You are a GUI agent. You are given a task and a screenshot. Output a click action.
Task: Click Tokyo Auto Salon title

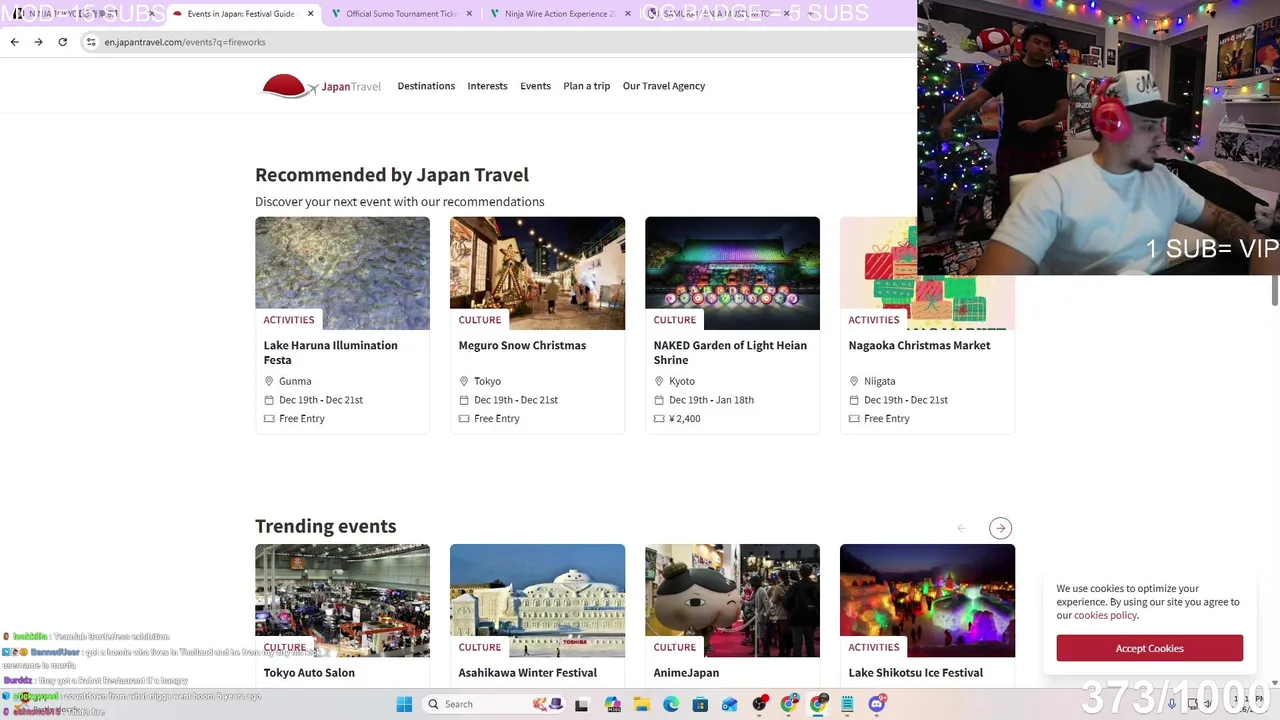point(309,673)
